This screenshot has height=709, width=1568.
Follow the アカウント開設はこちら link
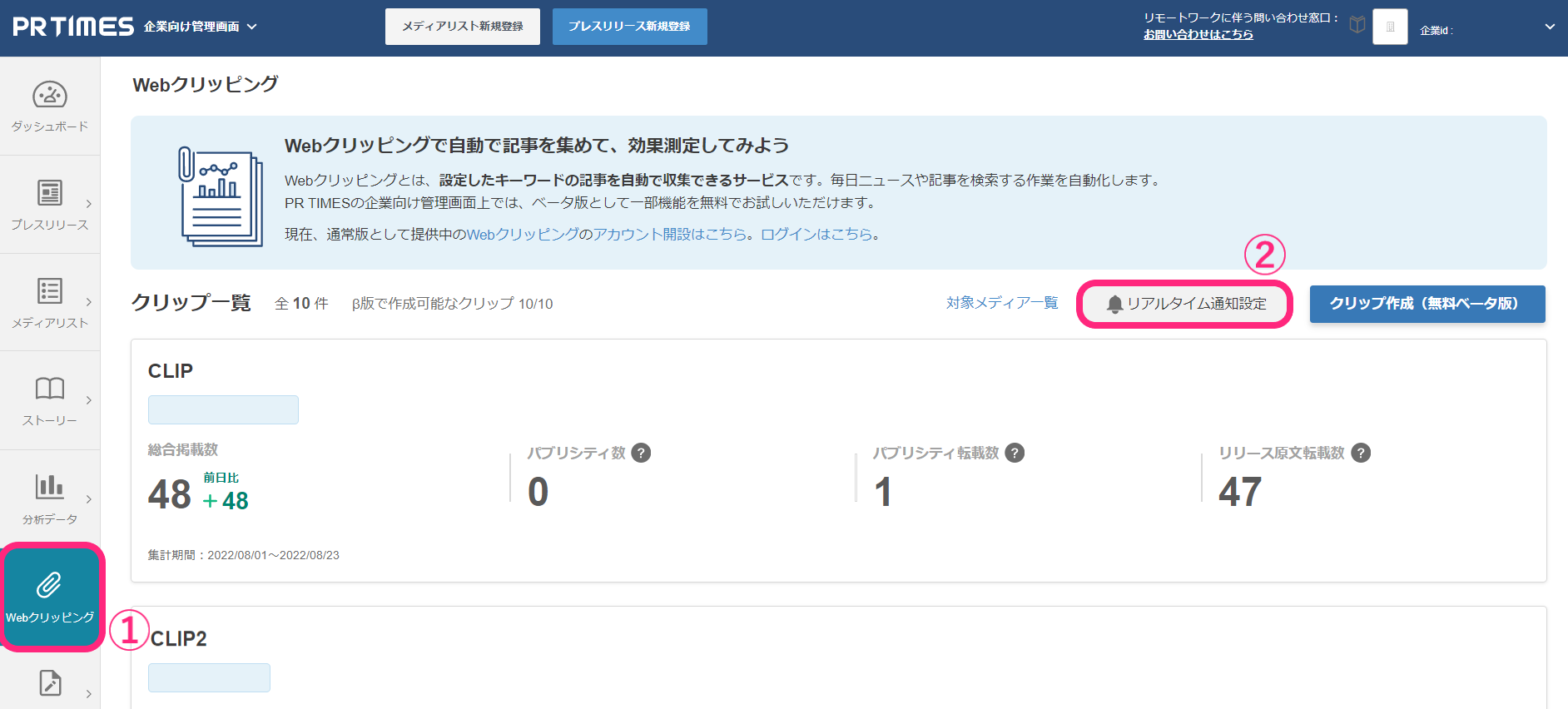(x=670, y=235)
